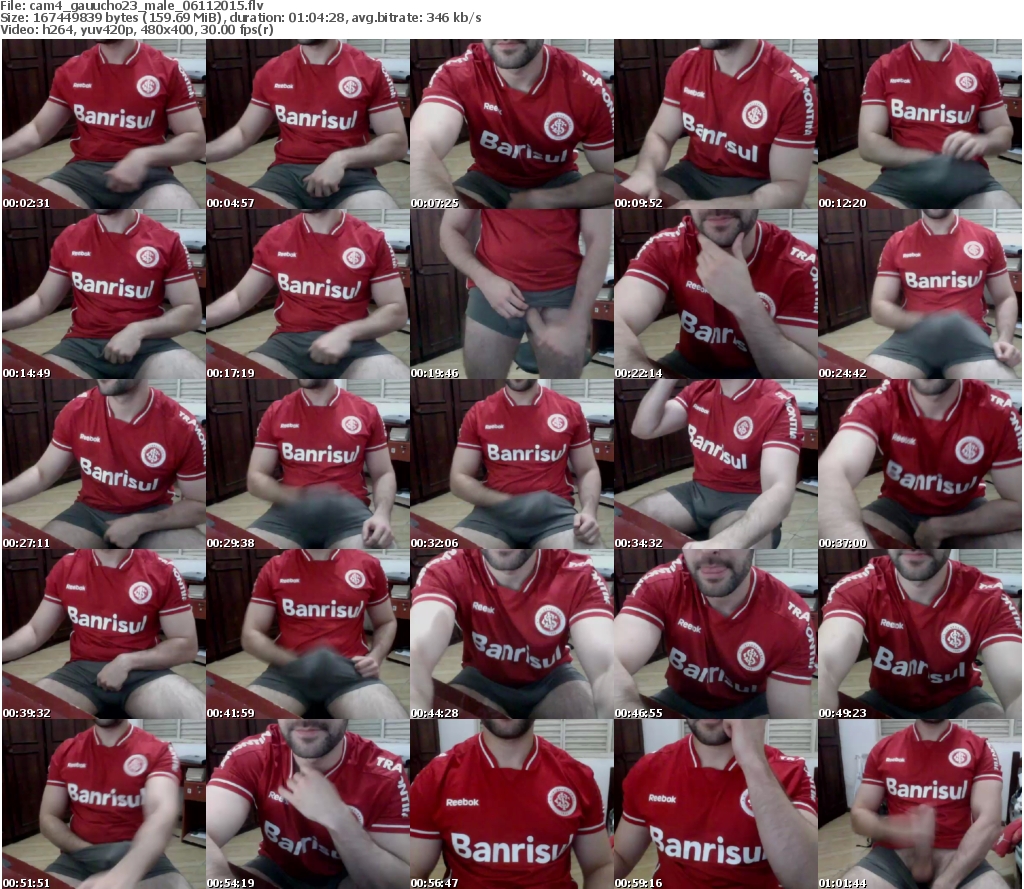Select the frame at 00:09:52
This screenshot has width=1024, height=889.
point(716,124)
